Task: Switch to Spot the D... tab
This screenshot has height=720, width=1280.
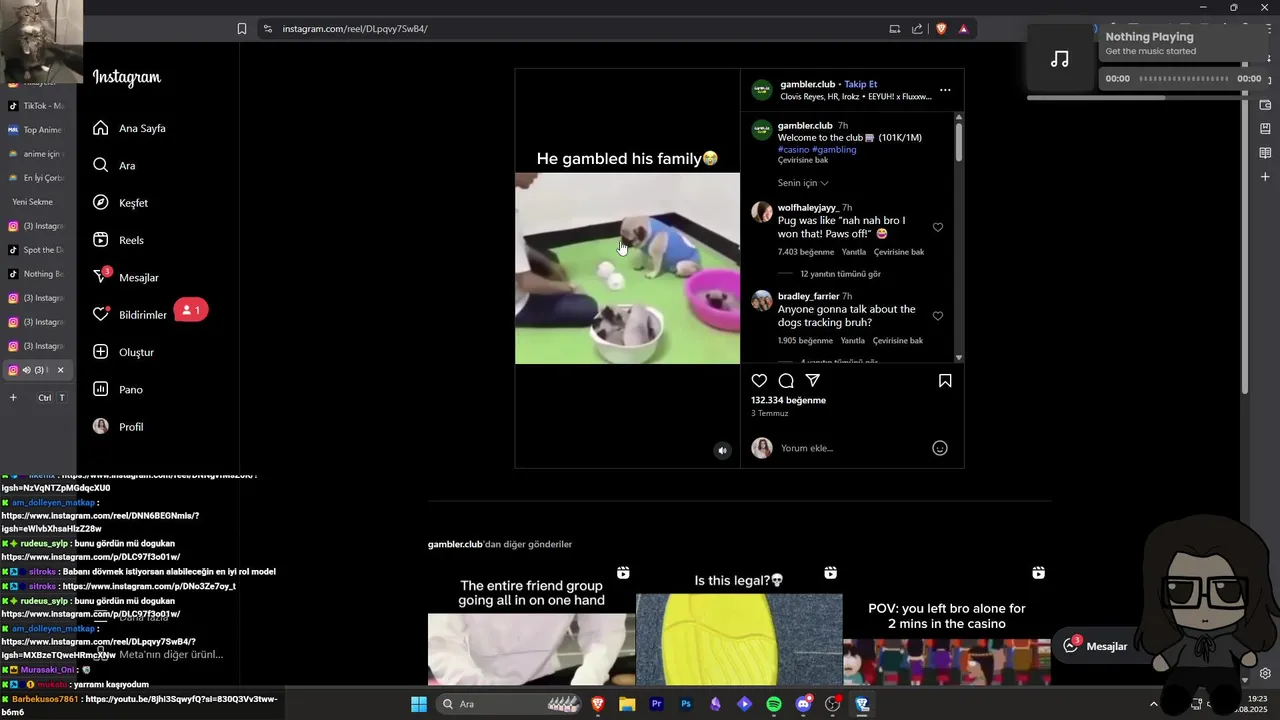Action: [x=36, y=250]
